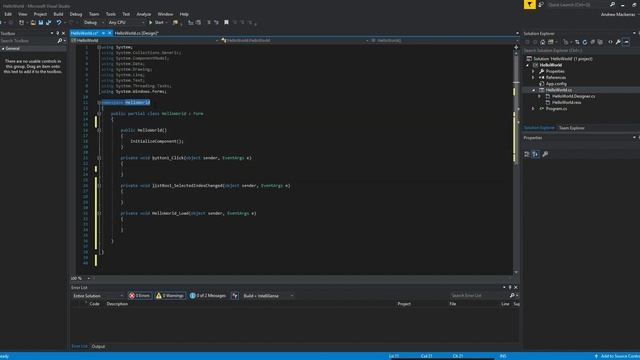The image size is (640, 360).
Task: Click the Alphabetical sort icon in Properties
Action: point(536,154)
